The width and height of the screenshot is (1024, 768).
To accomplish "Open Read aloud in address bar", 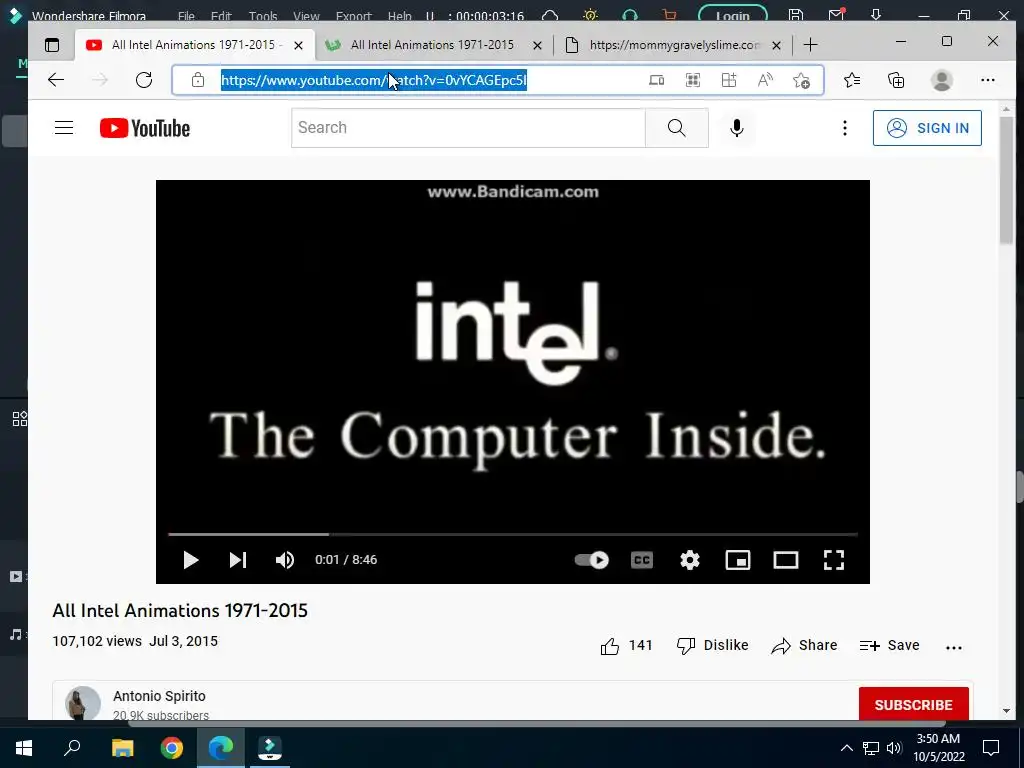I will [x=765, y=80].
